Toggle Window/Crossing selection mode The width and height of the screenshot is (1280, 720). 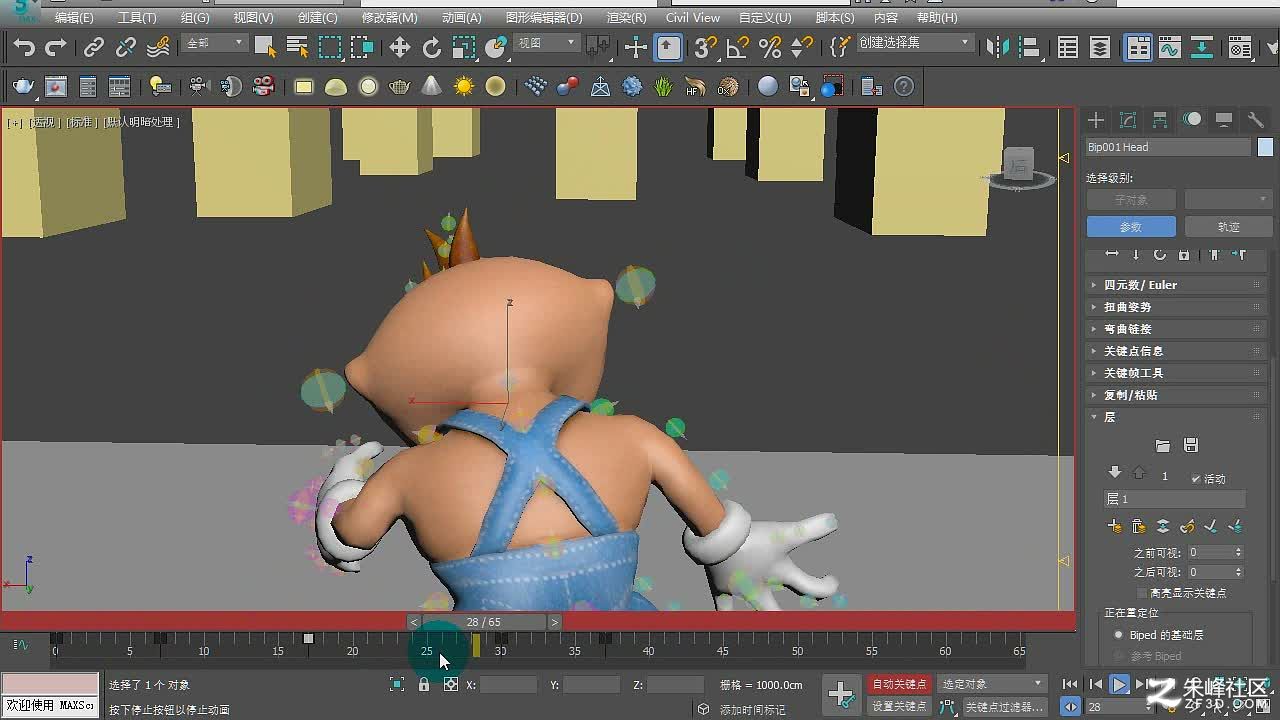point(362,47)
